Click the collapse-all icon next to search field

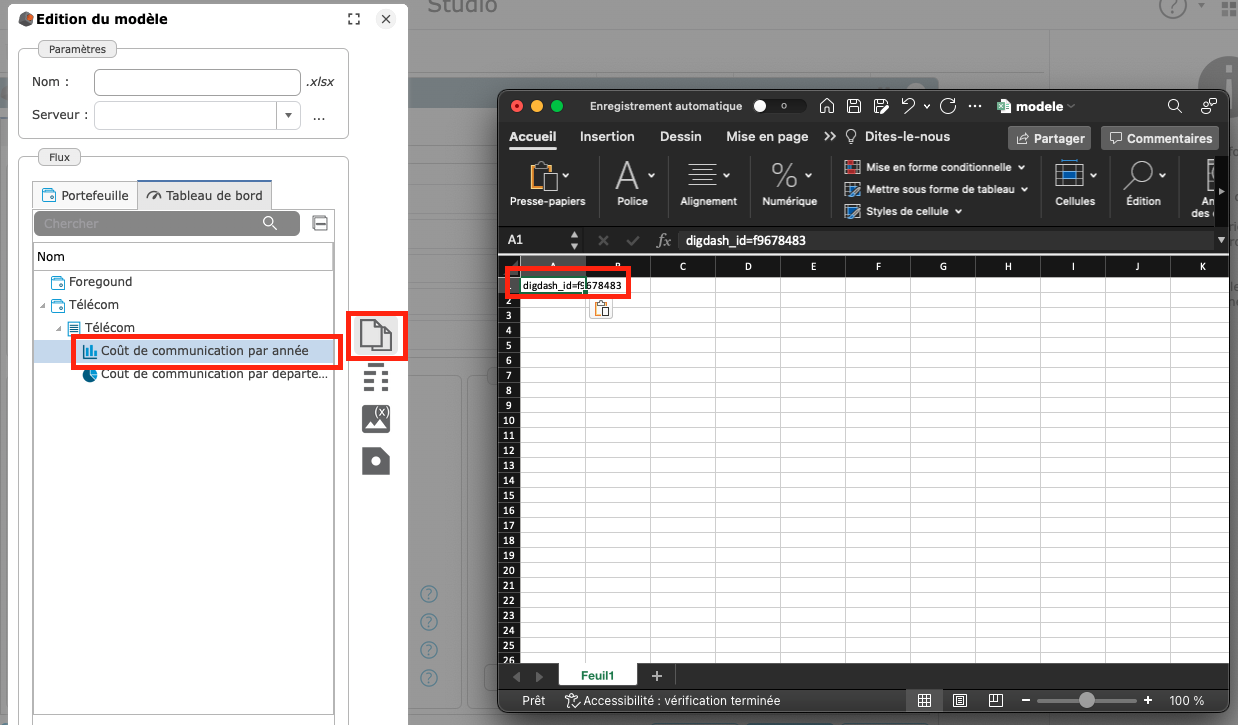pos(320,223)
